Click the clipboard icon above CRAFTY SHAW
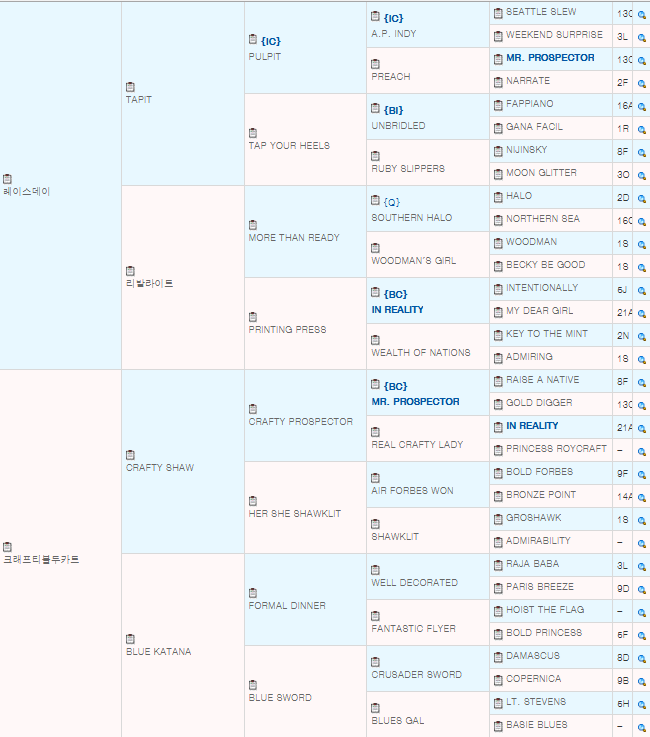This screenshot has height=737, width=650. [131, 455]
